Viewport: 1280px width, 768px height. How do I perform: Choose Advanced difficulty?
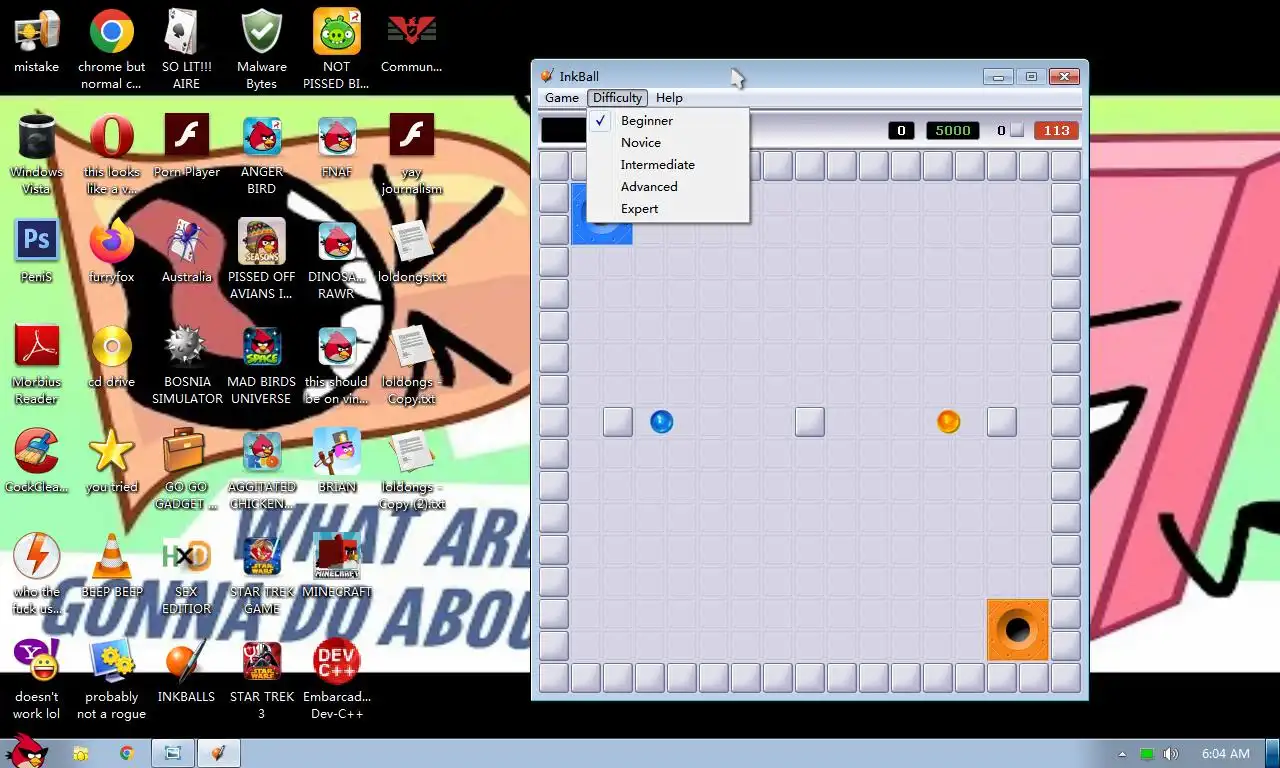668,187
